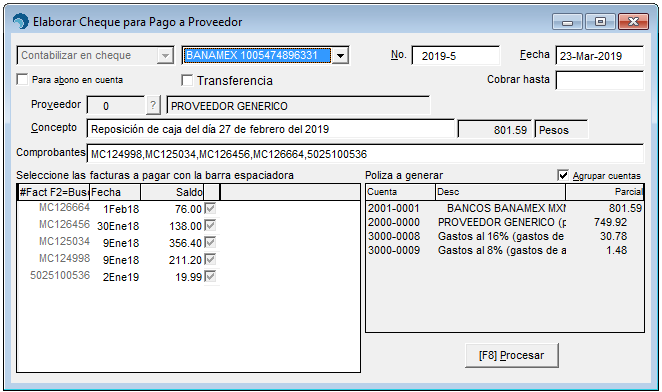Toggle the checkbox for invoice MC124998

[210, 259]
